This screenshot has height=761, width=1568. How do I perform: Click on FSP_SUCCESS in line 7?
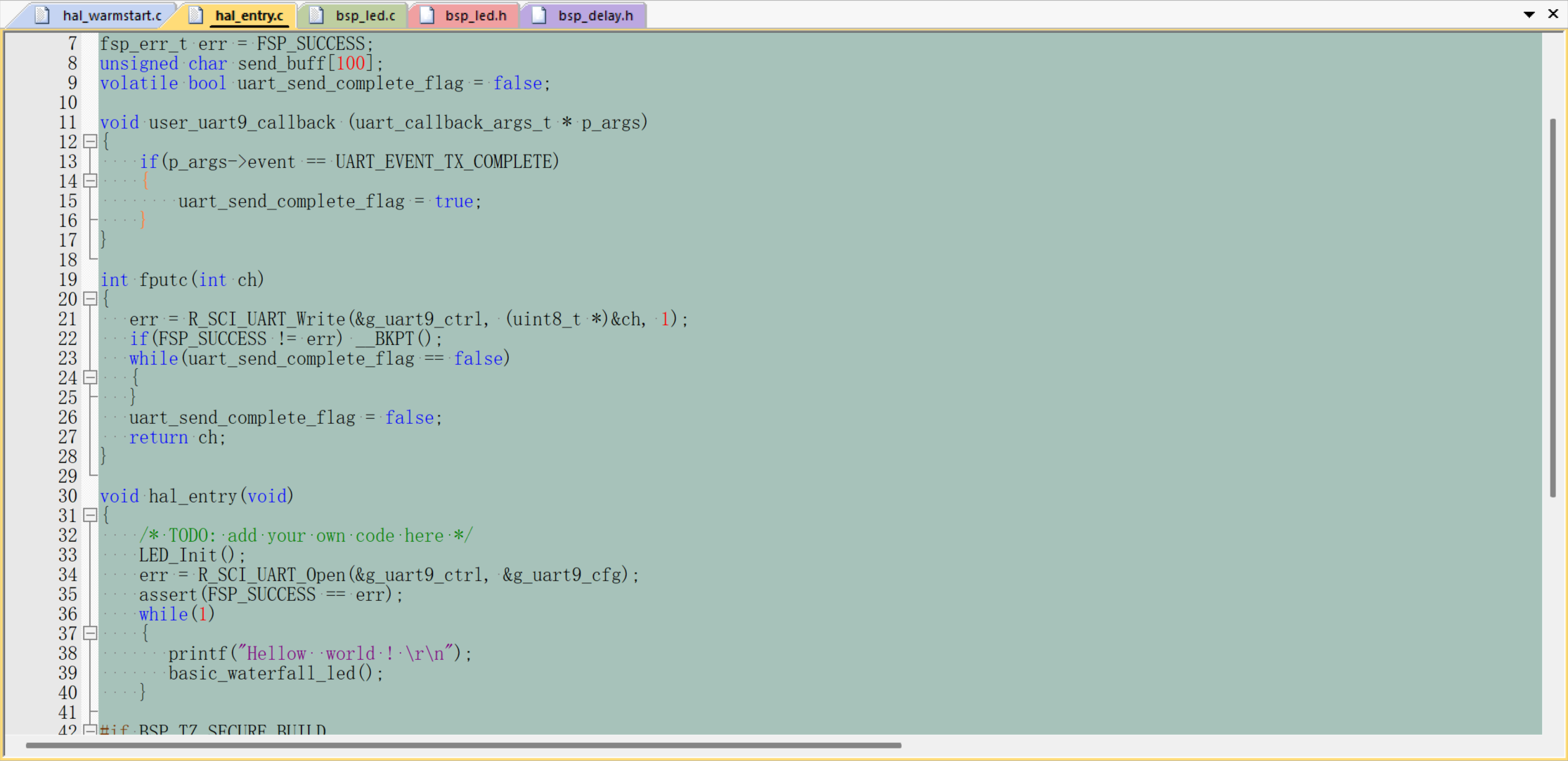311,44
